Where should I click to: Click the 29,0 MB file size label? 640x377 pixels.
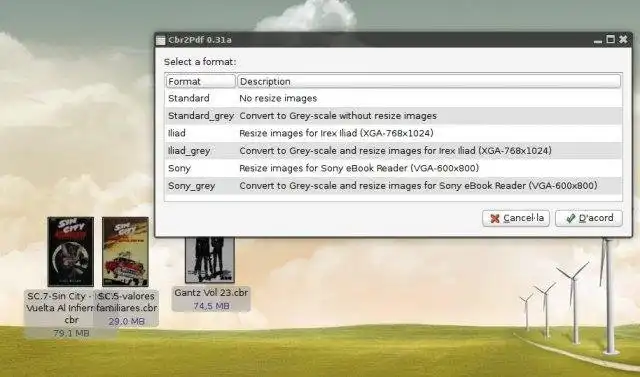click(x=126, y=322)
